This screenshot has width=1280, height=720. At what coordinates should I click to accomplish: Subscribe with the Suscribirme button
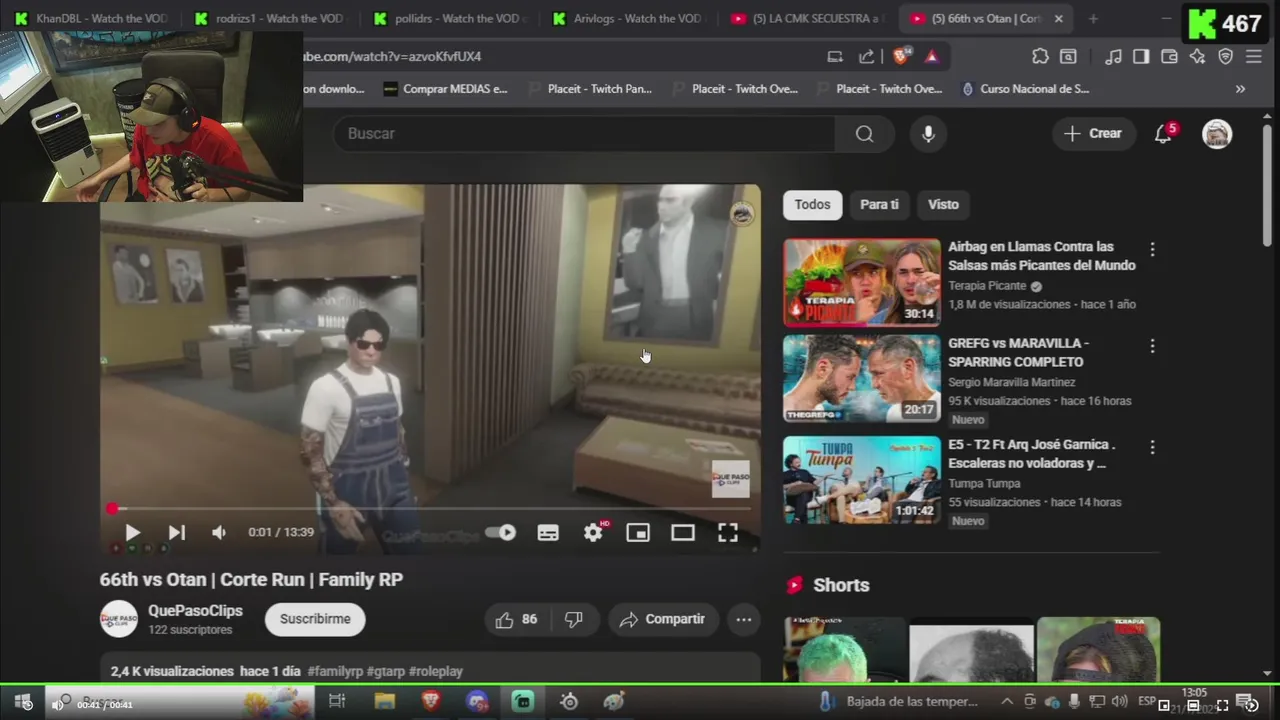click(x=315, y=619)
